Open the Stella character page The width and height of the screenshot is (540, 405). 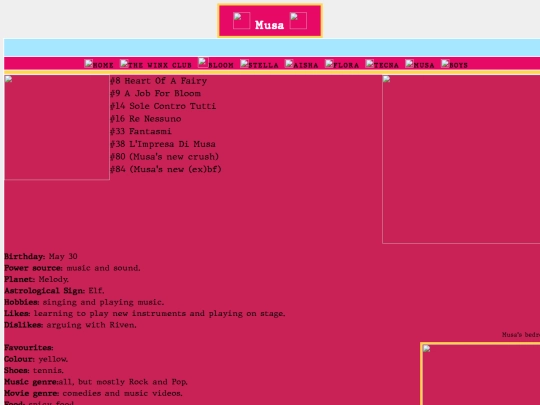(263, 65)
